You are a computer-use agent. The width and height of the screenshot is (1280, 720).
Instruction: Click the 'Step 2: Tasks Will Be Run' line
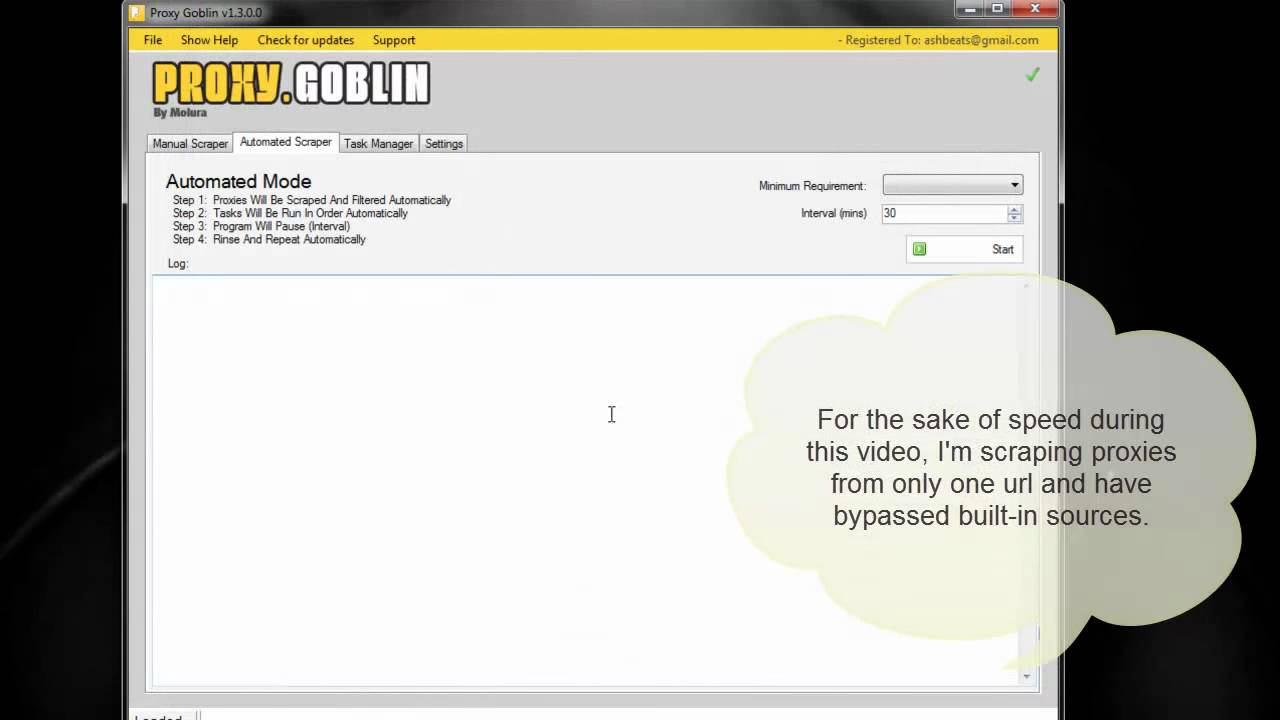pyautogui.click(x=290, y=213)
